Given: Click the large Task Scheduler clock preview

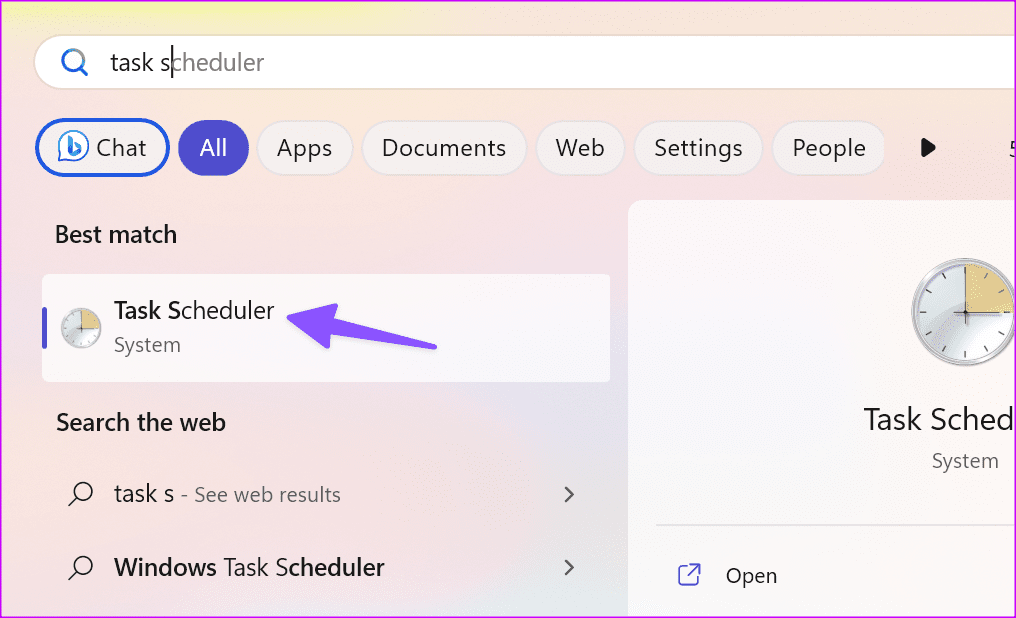Looking at the screenshot, I should click(964, 312).
